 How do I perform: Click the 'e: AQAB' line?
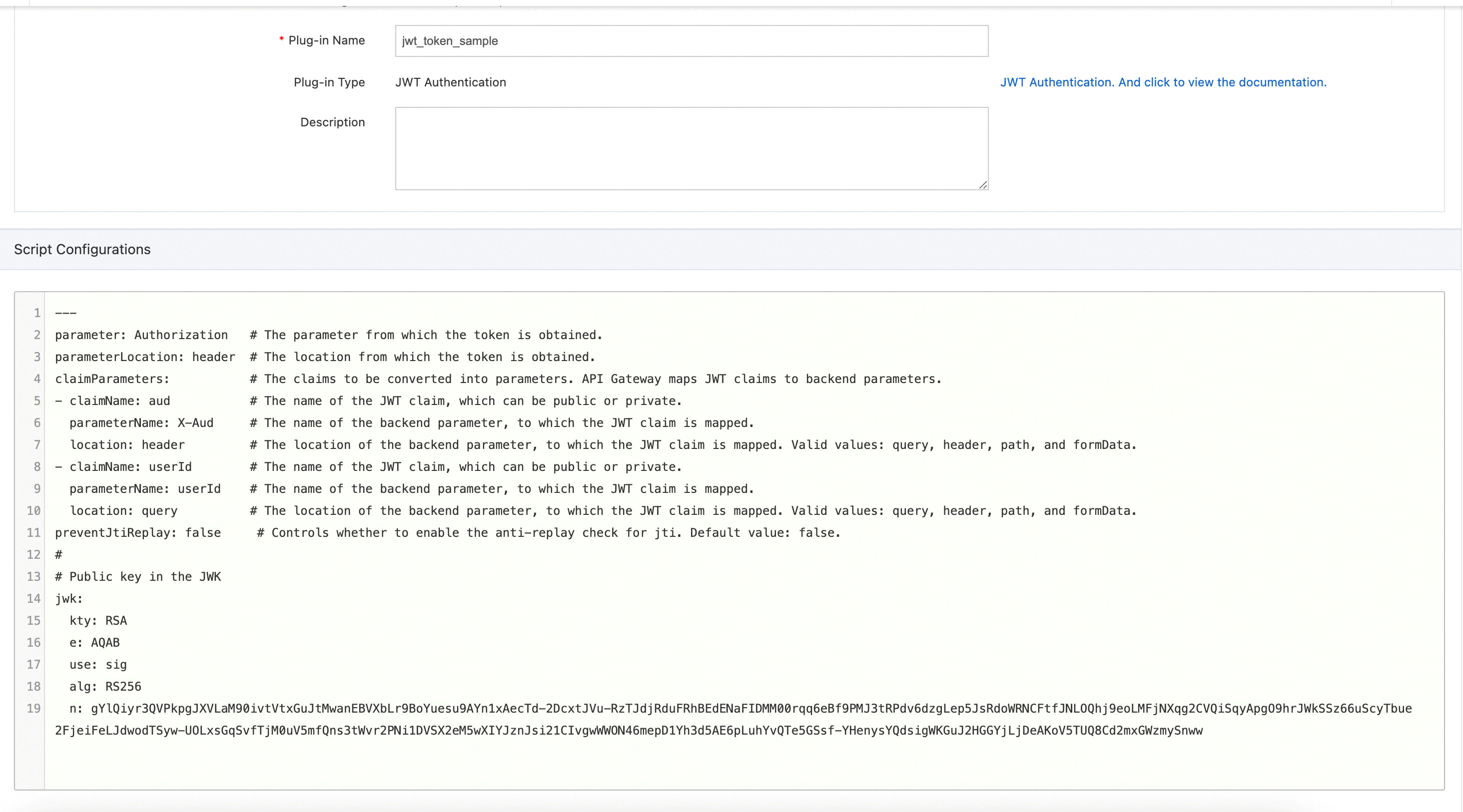tap(94, 642)
